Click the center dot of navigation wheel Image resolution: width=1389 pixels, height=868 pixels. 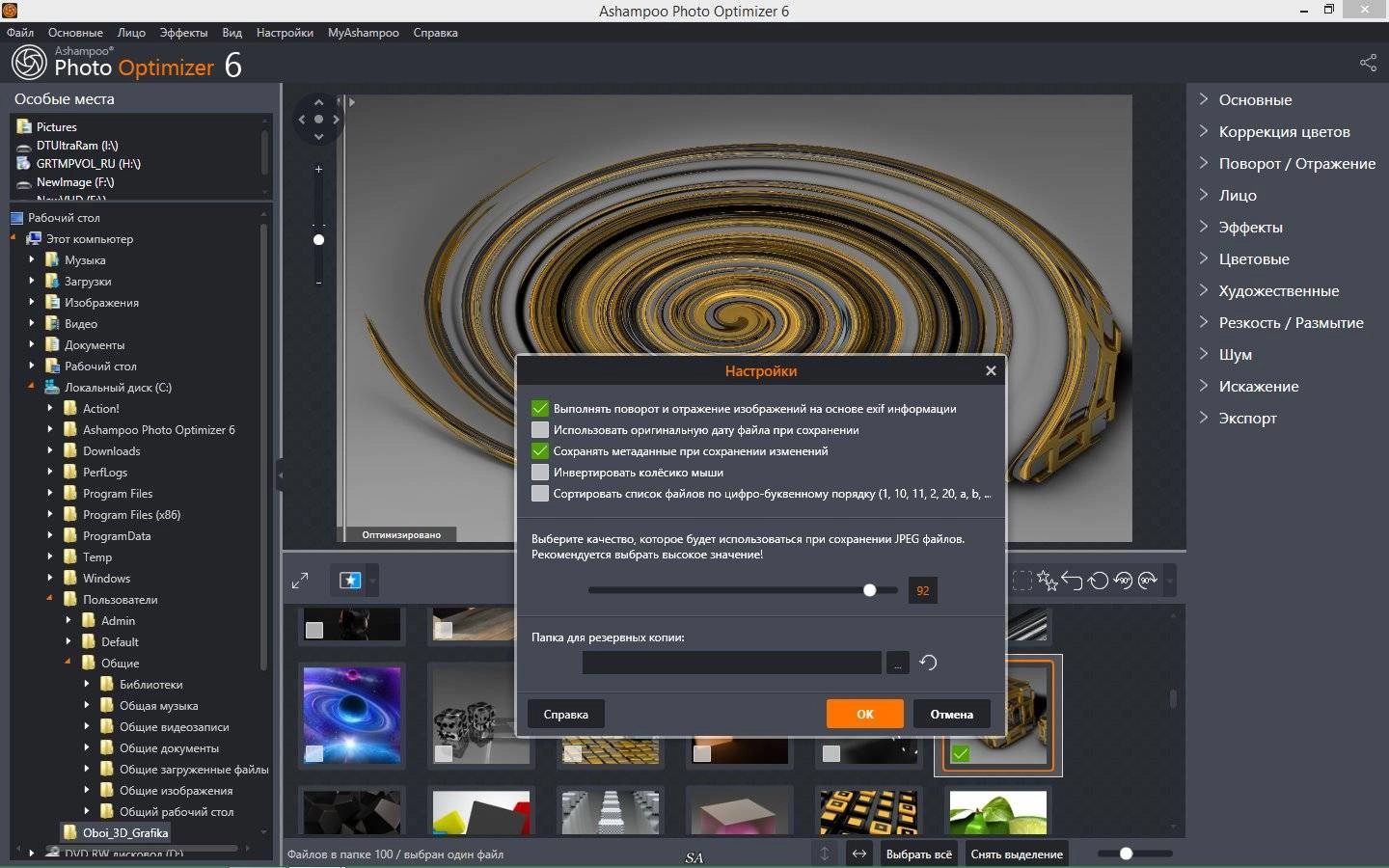tap(318, 120)
